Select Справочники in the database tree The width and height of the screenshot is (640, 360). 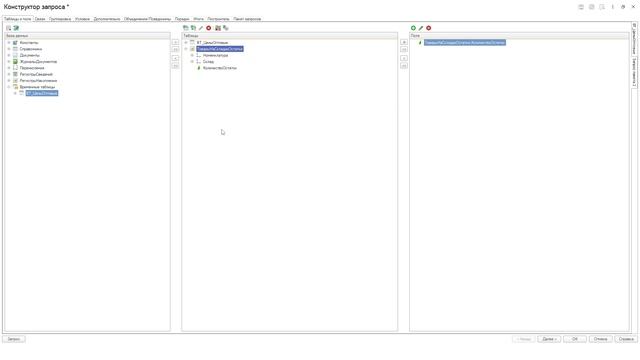point(31,49)
